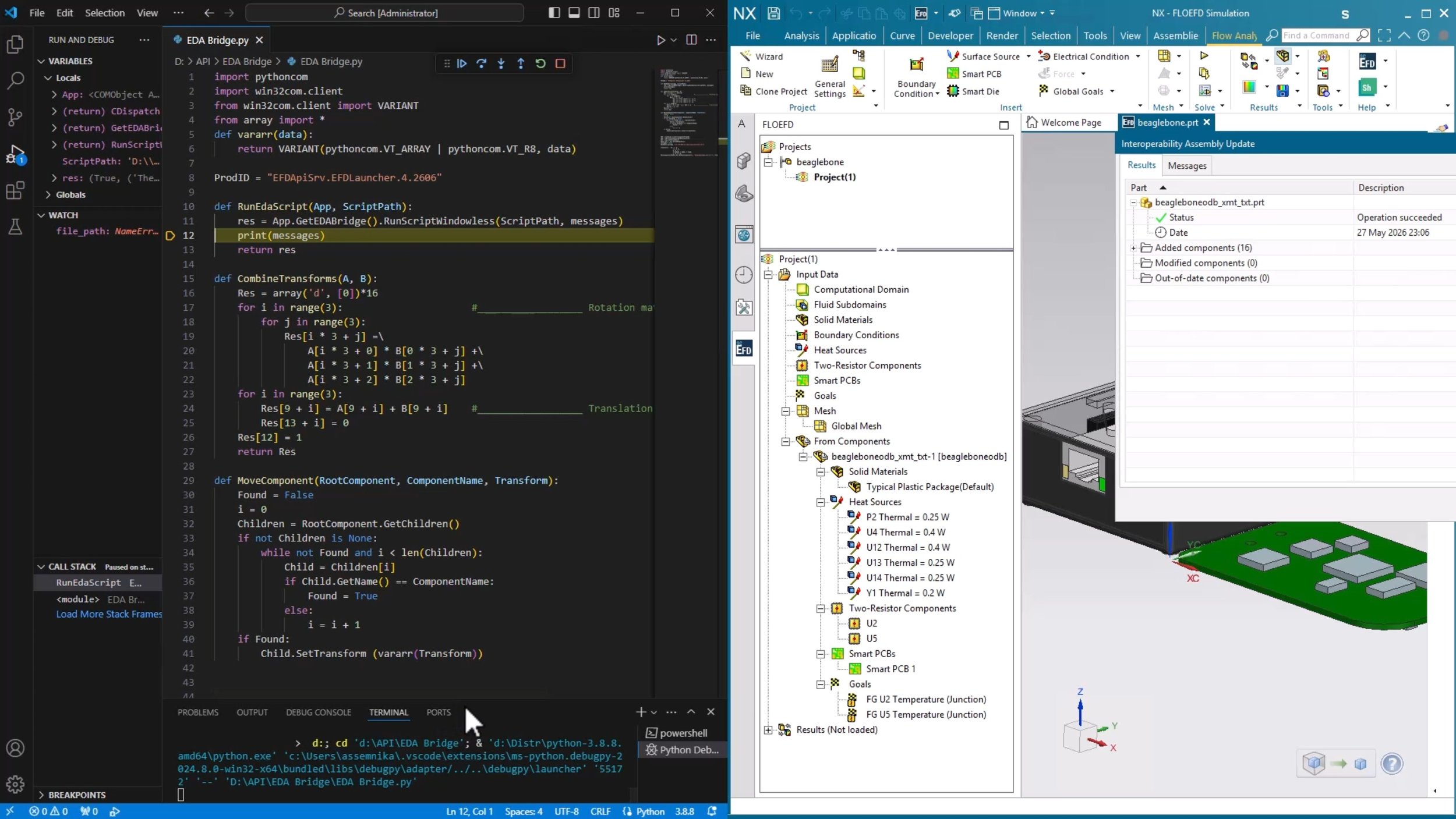The image size is (1456, 819).
Task: Collapse the WATCH section
Action: (41, 215)
